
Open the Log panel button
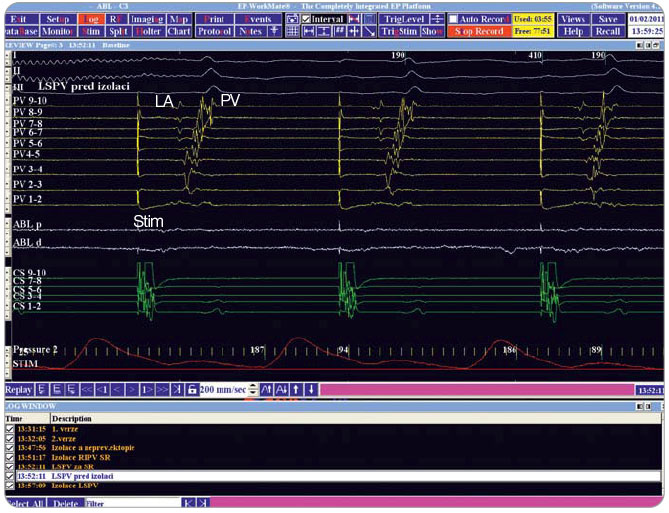tap(91, 19)
